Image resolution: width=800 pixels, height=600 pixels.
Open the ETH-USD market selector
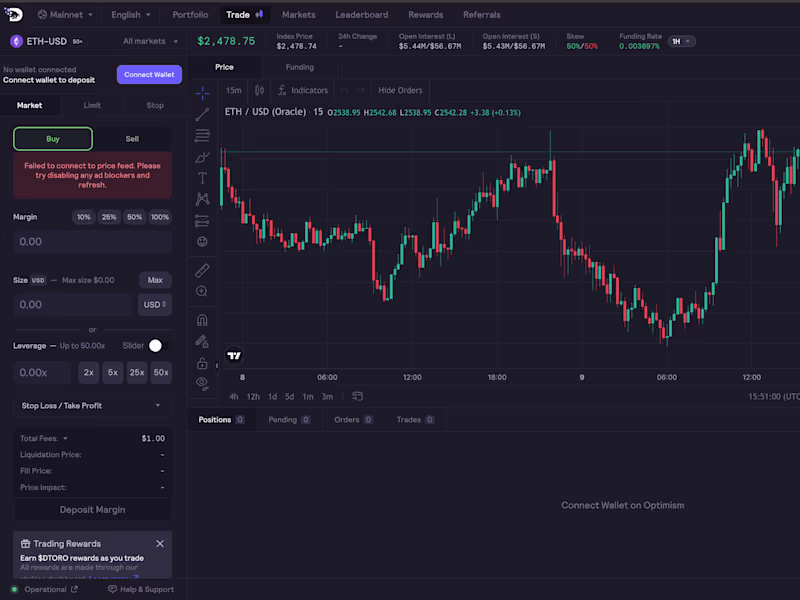[x=46, y=41]
